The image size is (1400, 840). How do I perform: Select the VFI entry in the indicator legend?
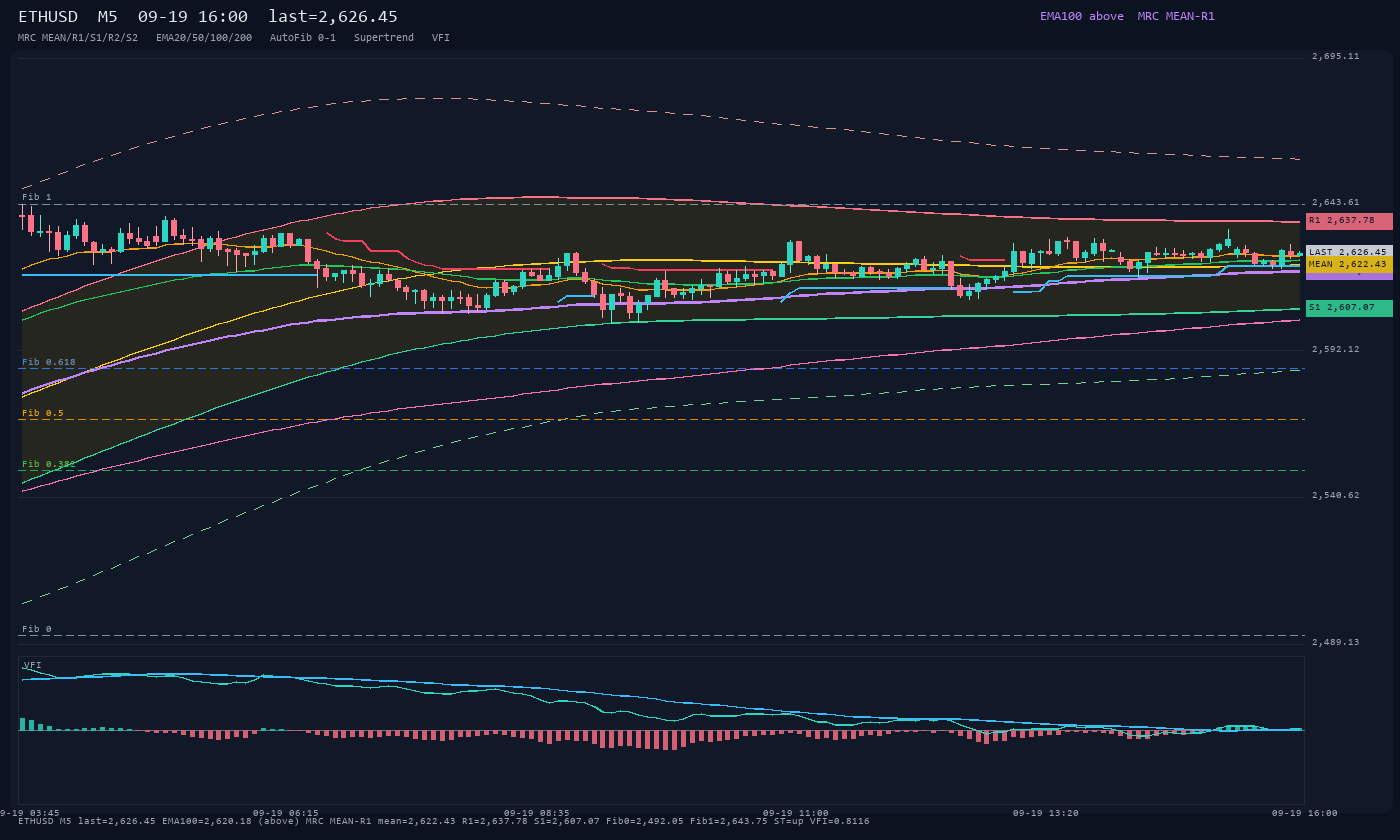point(441,37)
